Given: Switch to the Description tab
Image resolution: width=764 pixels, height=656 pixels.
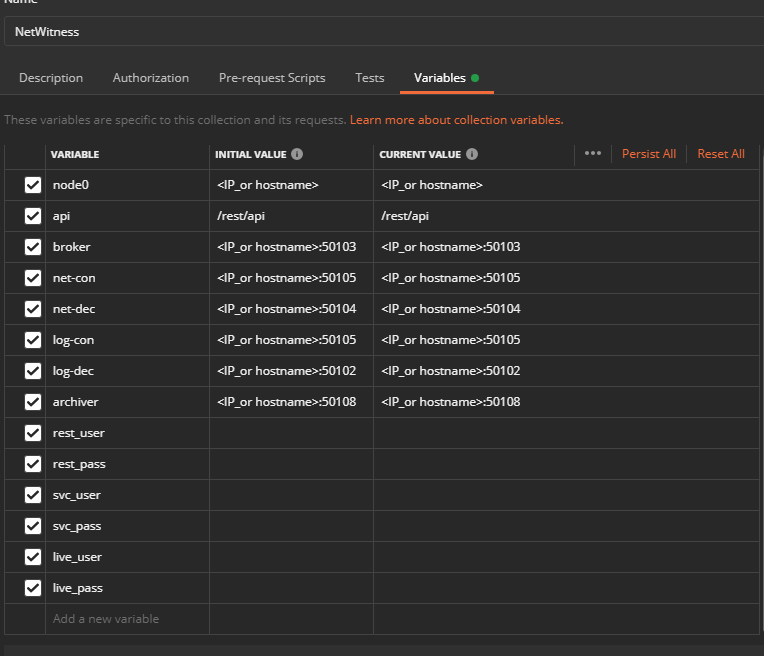Looking at the screenshot, I should 51,78.
